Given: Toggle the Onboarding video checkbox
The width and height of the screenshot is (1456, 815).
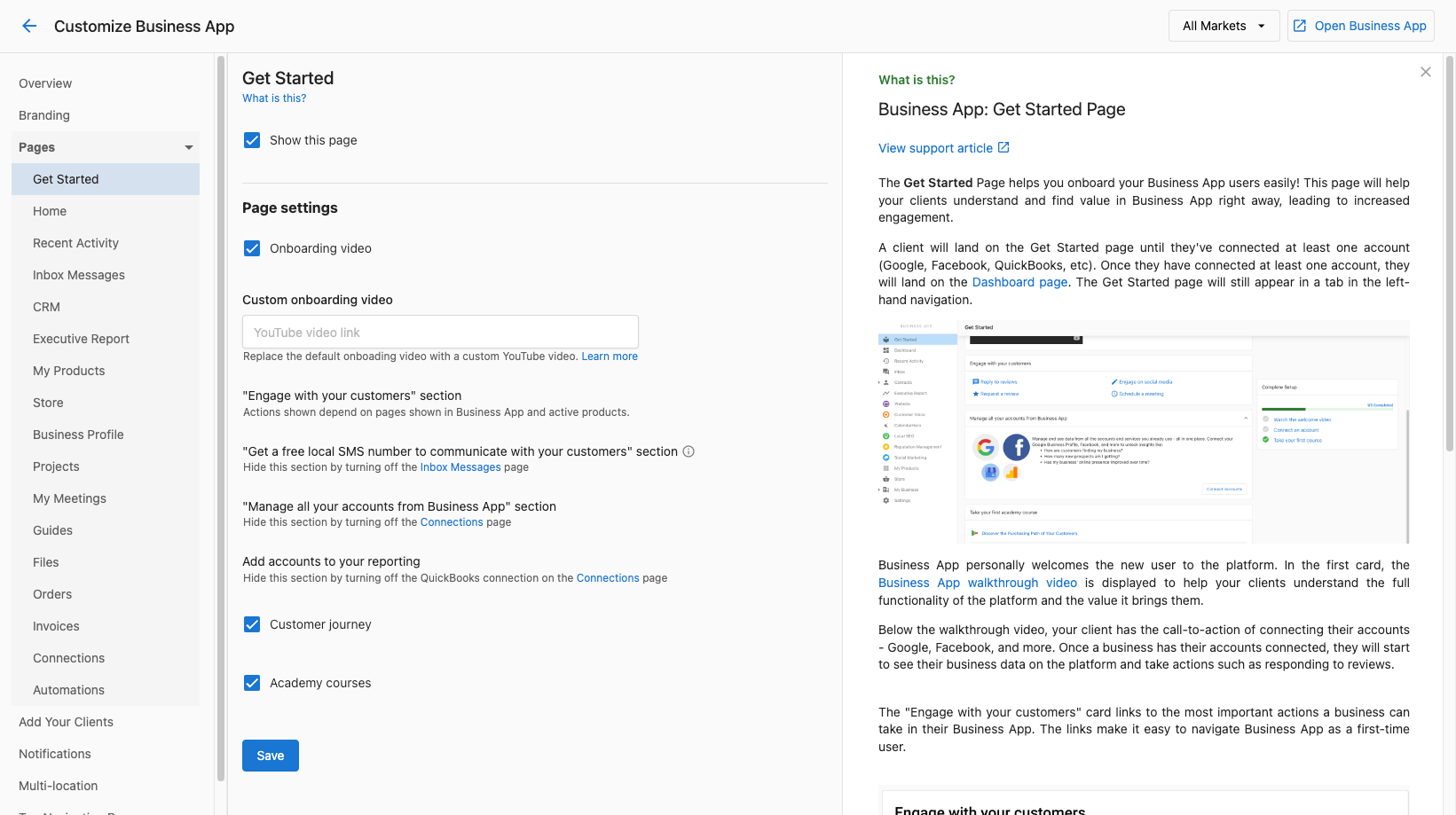Looking at the screenshot, I should click(252, 248).
